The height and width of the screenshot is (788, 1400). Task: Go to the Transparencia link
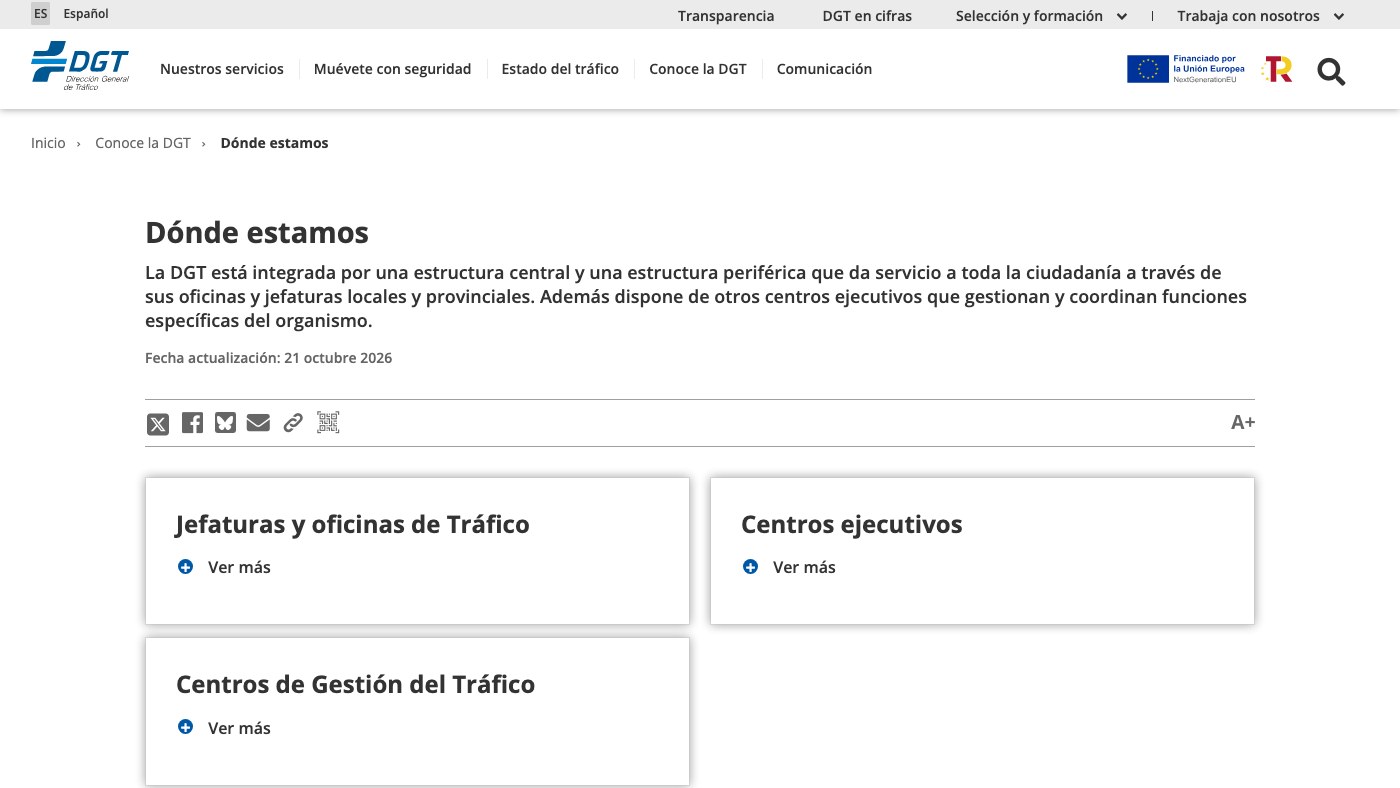point(726,16)
